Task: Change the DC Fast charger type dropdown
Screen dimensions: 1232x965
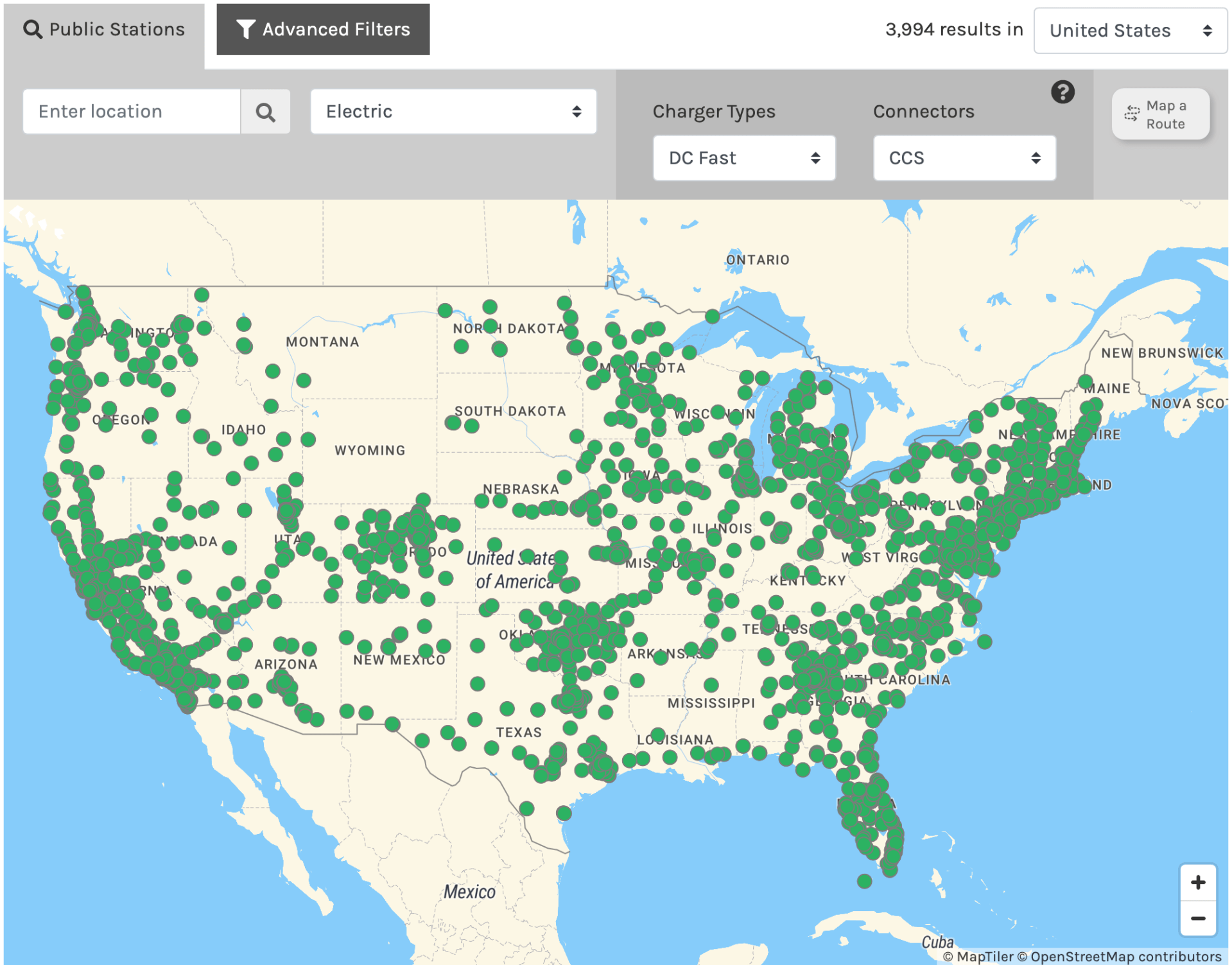Action: (x=743, y=158)
